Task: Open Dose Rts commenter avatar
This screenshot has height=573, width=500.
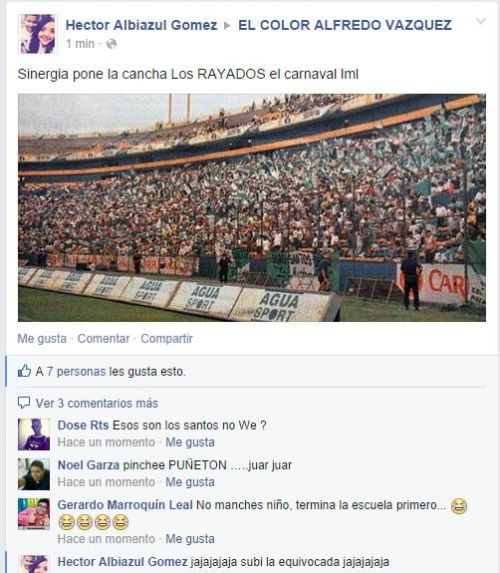Action: click(34, 434)
